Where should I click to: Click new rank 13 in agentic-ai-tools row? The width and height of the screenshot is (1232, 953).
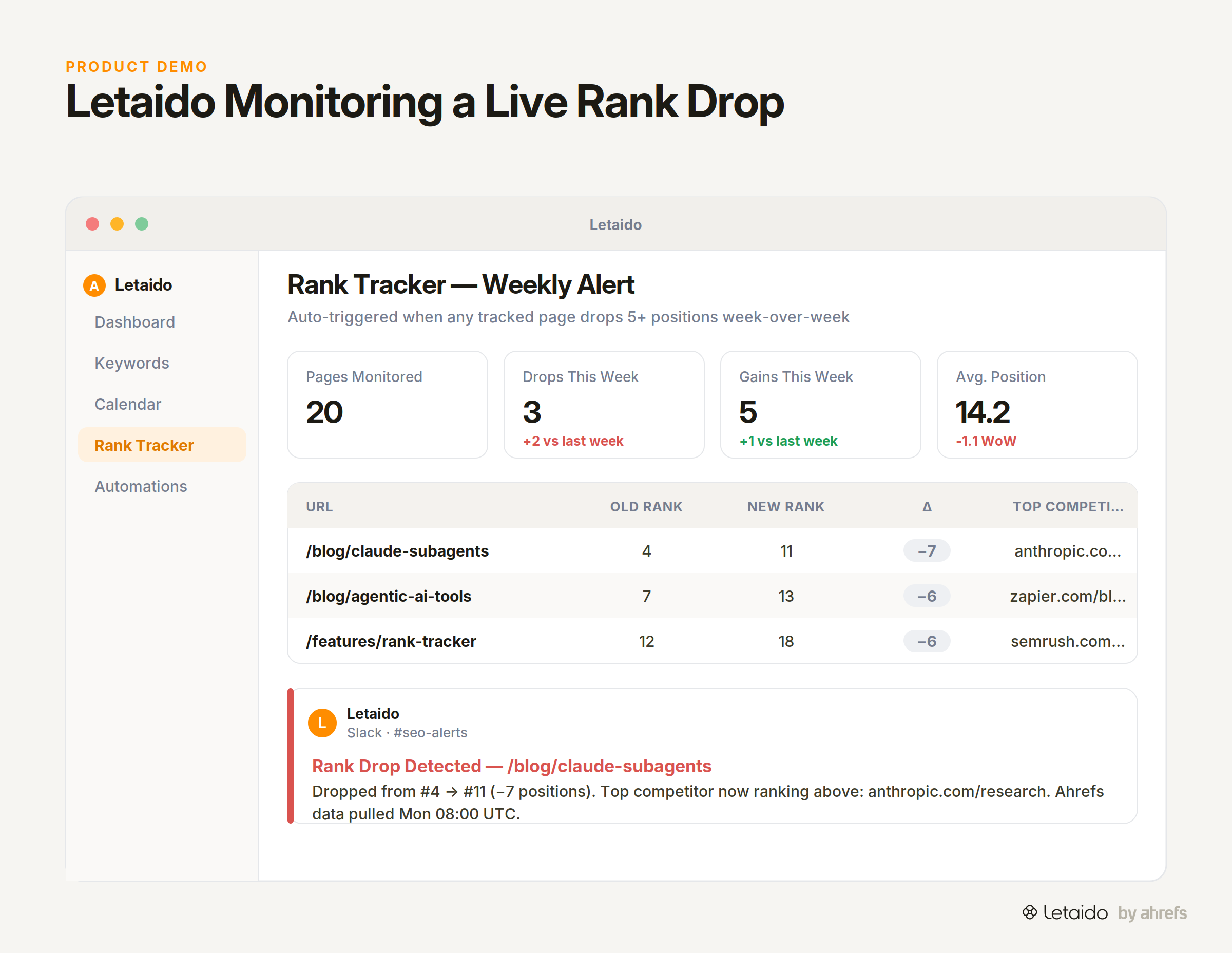786,597
